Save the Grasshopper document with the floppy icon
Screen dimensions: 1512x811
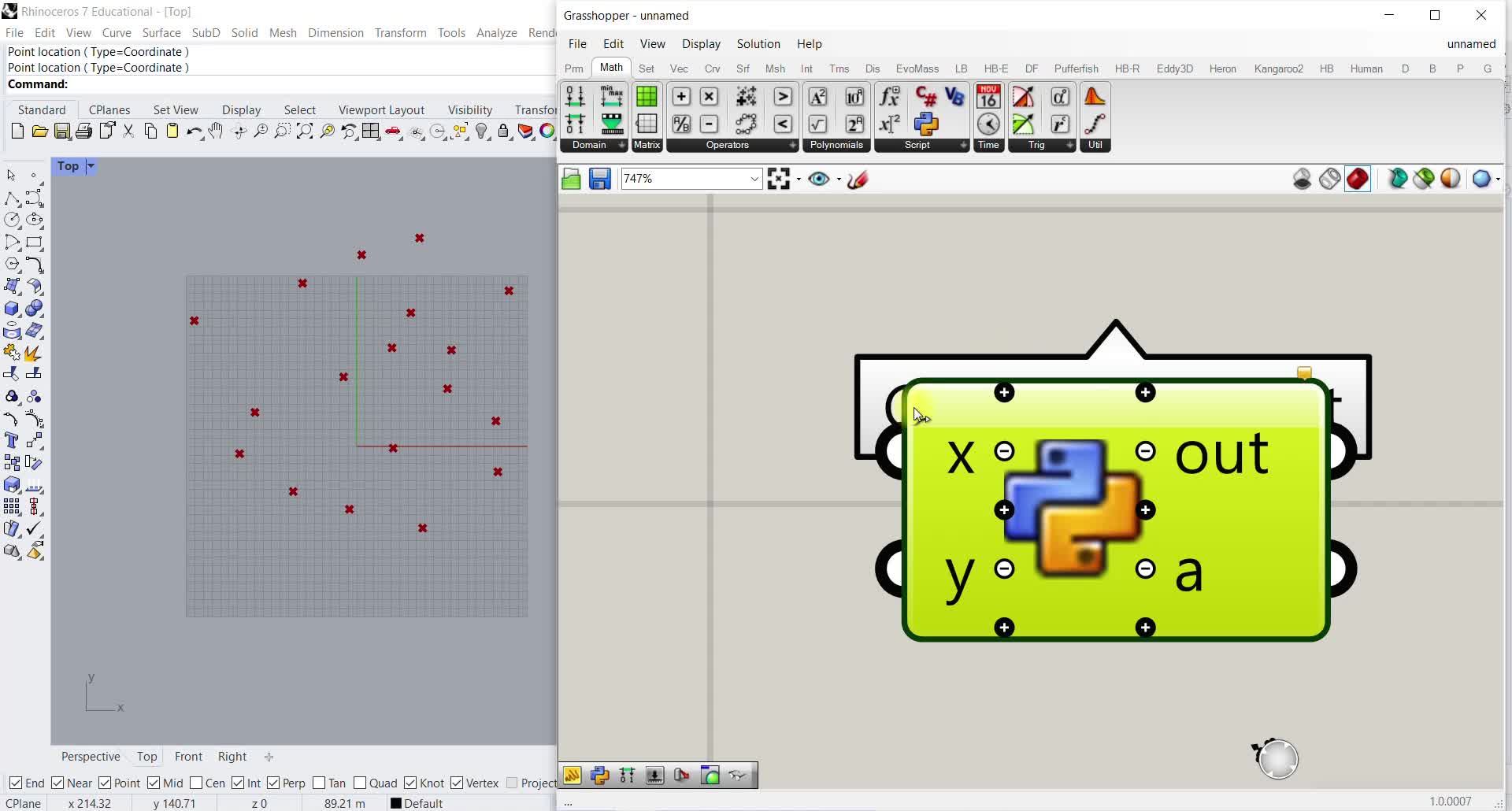tap(600, 180)
